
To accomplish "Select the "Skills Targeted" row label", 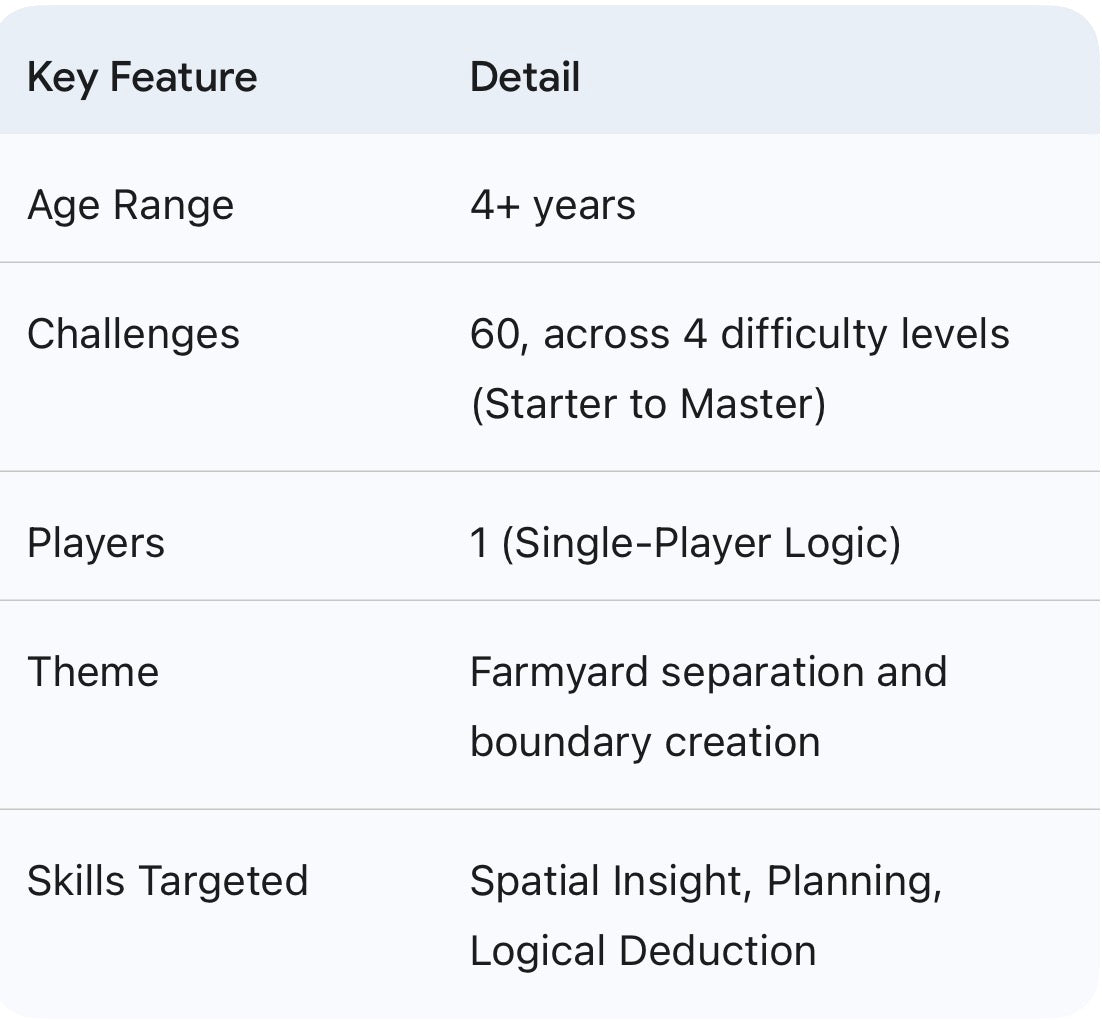I will [x=167, y=882].
